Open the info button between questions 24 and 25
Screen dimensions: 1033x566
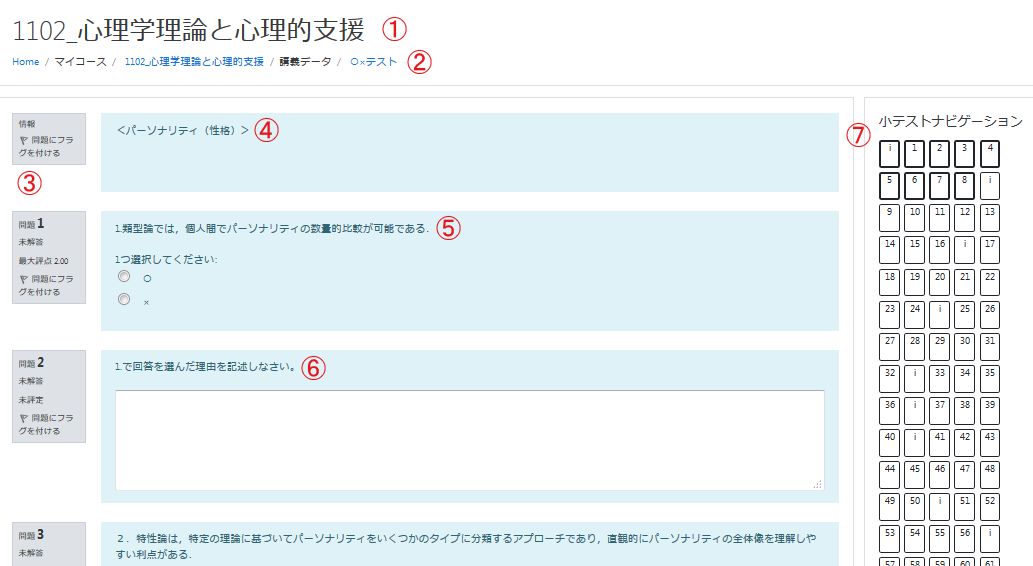coord(940,314)
